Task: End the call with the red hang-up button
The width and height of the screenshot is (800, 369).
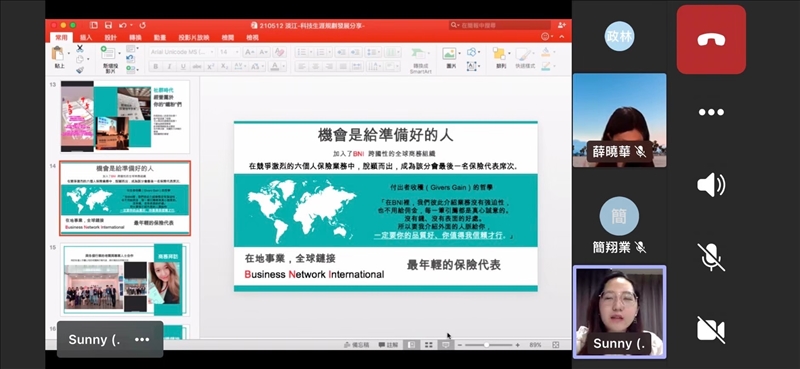Action: [711, 39]
